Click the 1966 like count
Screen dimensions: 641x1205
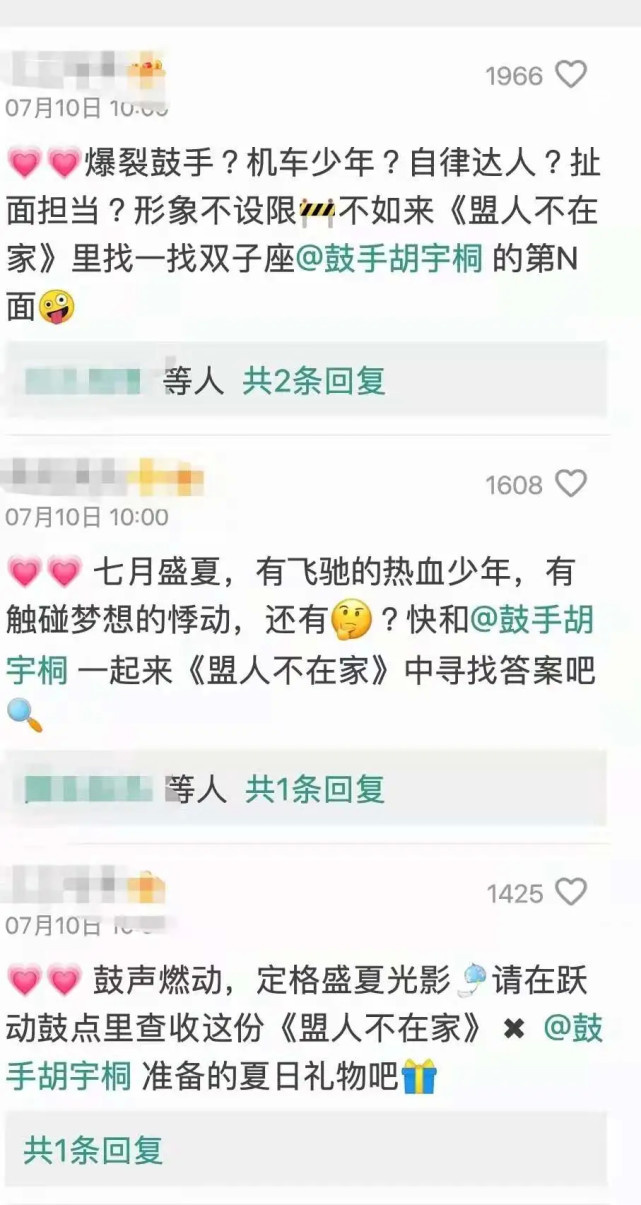click(514, 76)
